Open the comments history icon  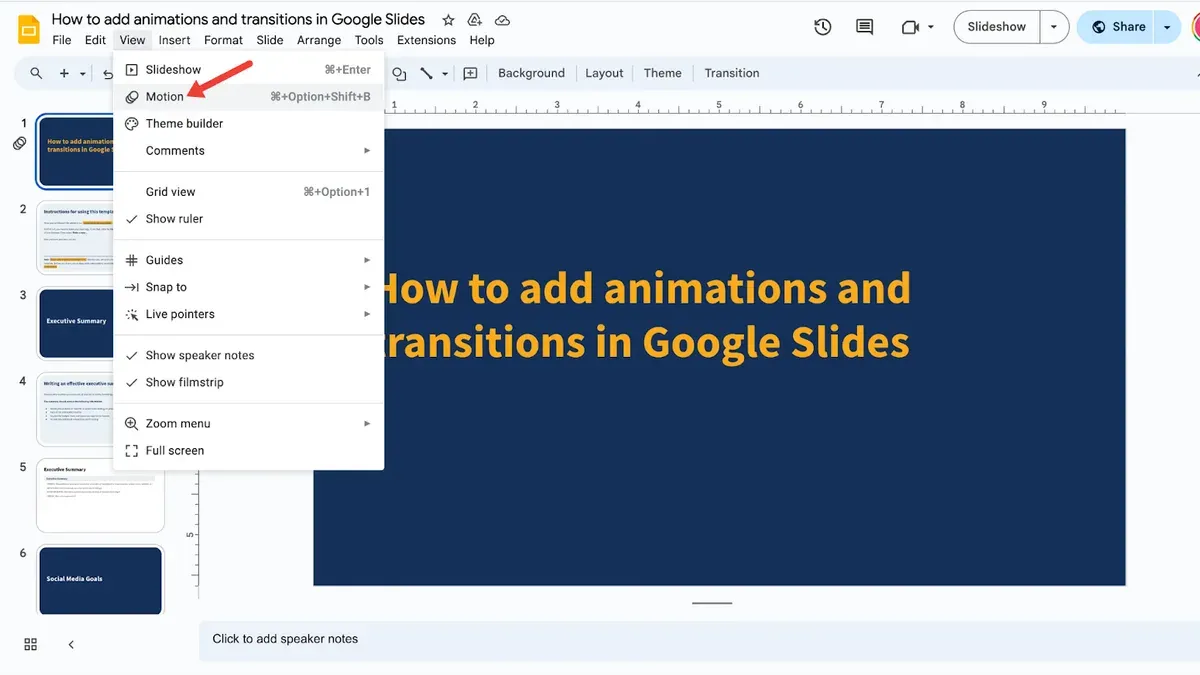[865, 27]
